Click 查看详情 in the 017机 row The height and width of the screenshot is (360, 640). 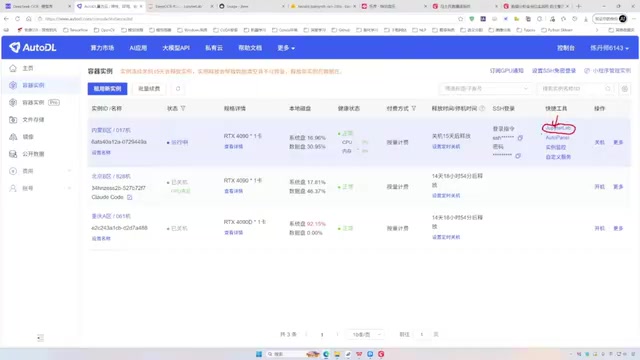233,146
